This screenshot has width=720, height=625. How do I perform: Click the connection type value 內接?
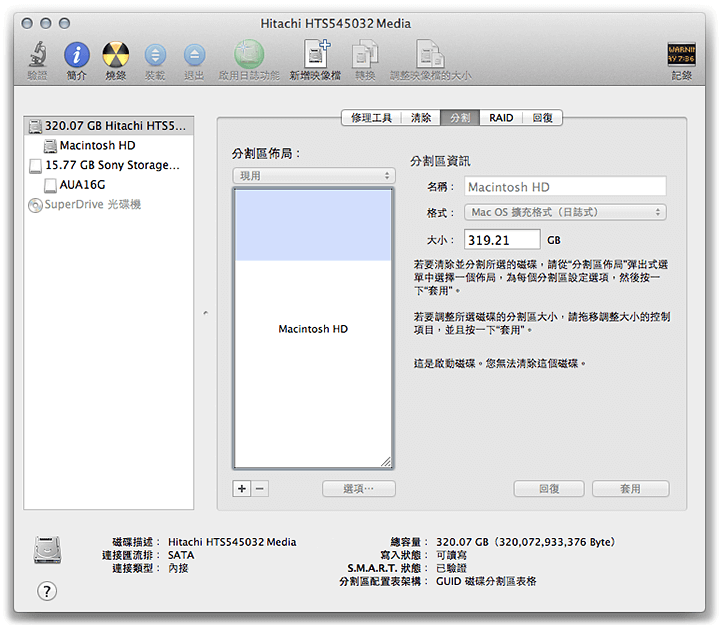point(178,568)
